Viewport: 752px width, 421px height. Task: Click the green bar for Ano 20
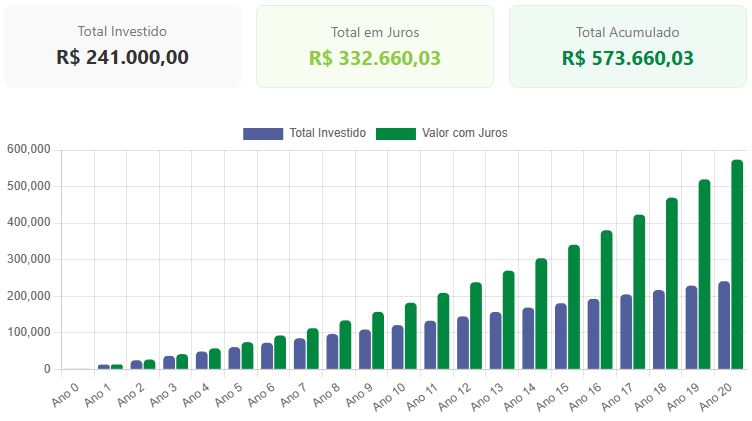click(x=737, y=265)
